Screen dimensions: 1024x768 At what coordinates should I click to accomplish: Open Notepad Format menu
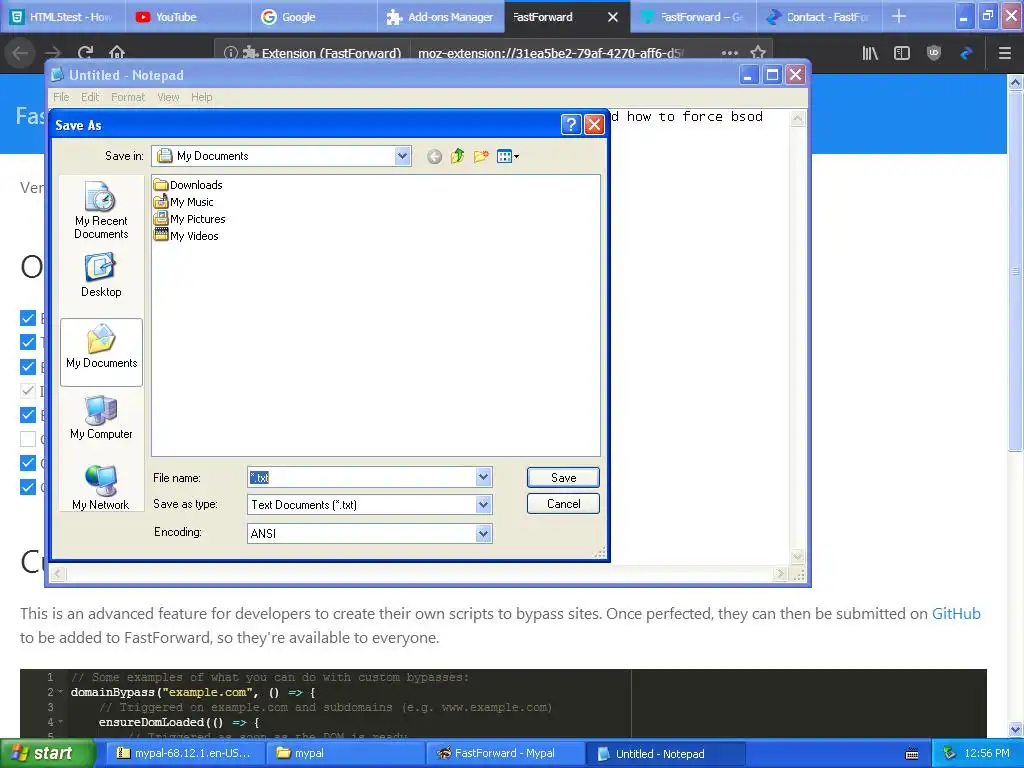[x=128, y=97]
